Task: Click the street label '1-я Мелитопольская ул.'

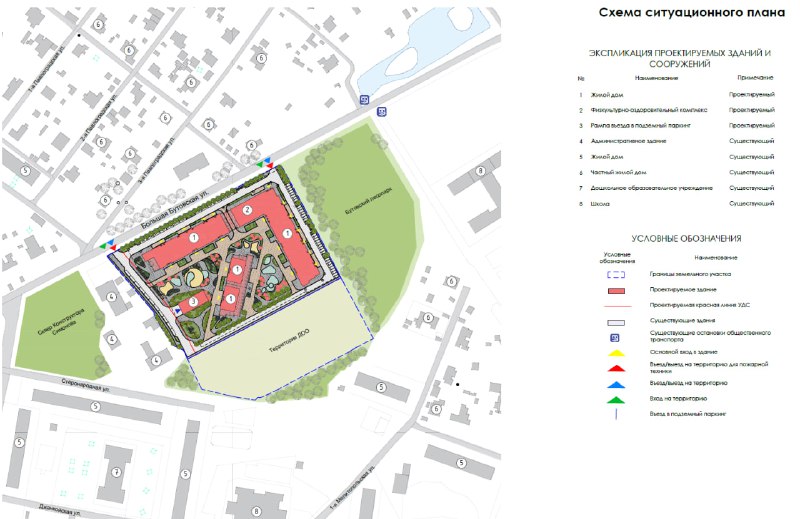Action: (353, 487)
